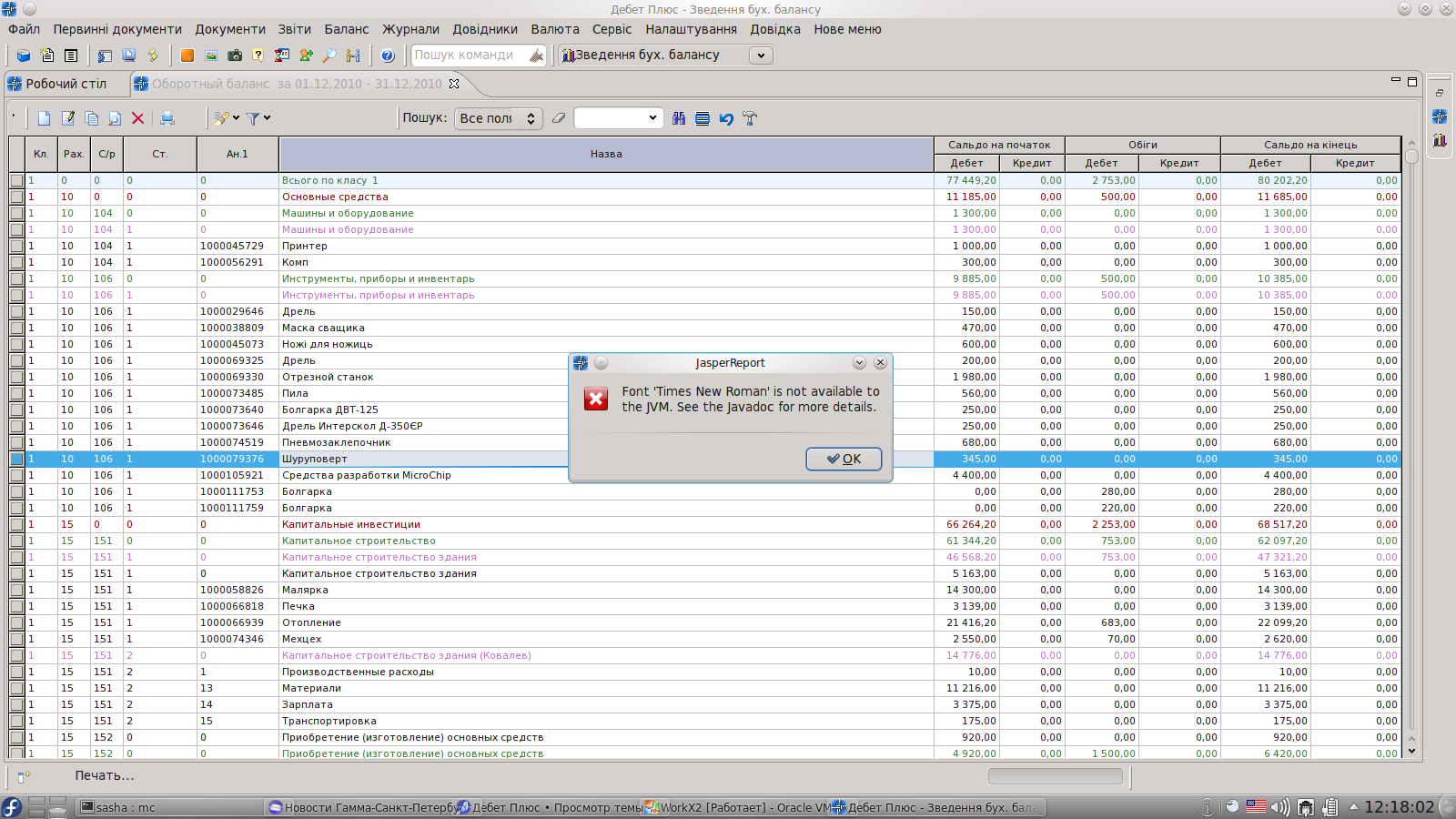This screenshot has height=819, width=1456.
Task: Click the users icon with green plus
Action: (306, 56)
